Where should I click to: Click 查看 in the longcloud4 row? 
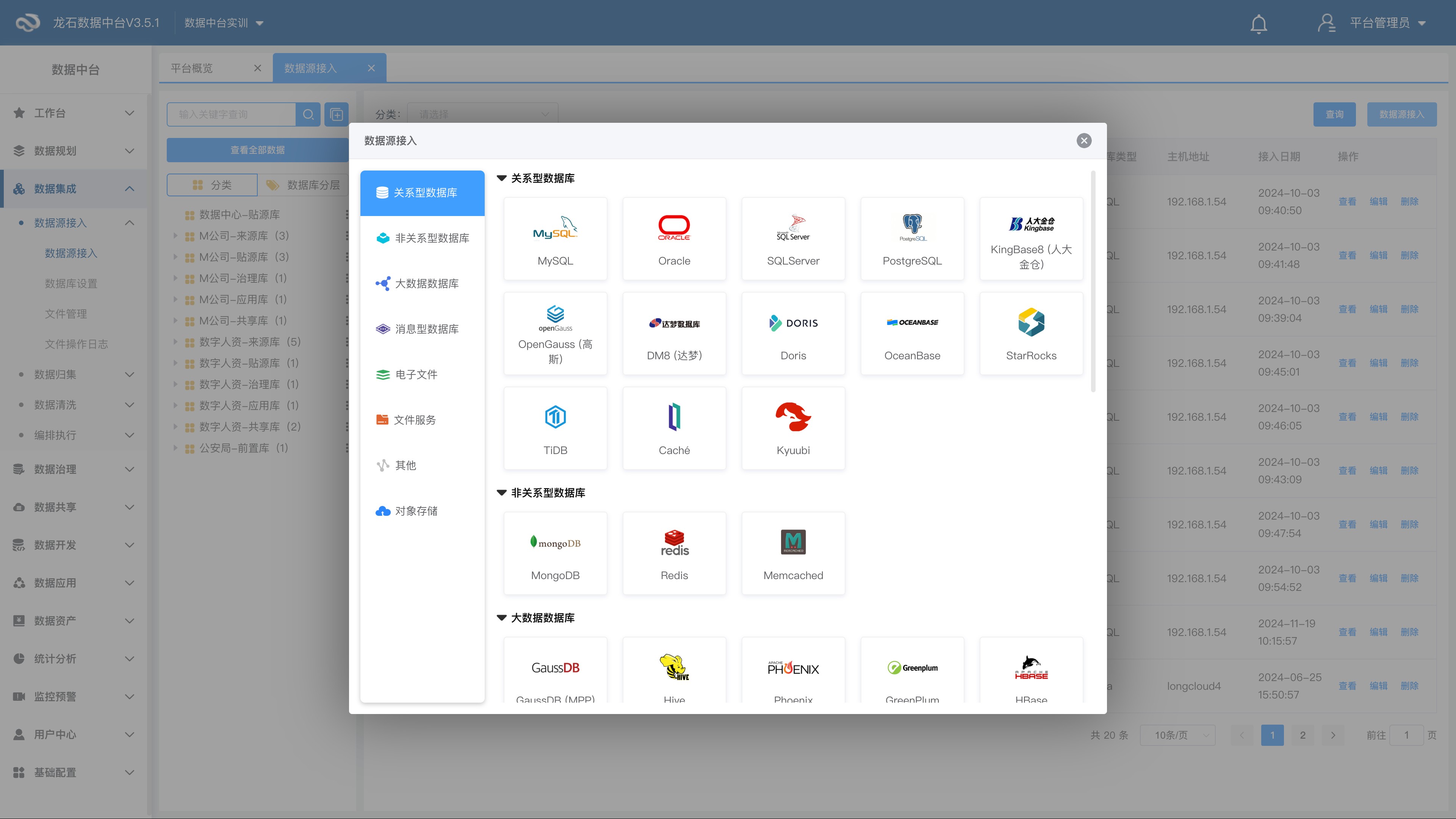pos(1347,686)
